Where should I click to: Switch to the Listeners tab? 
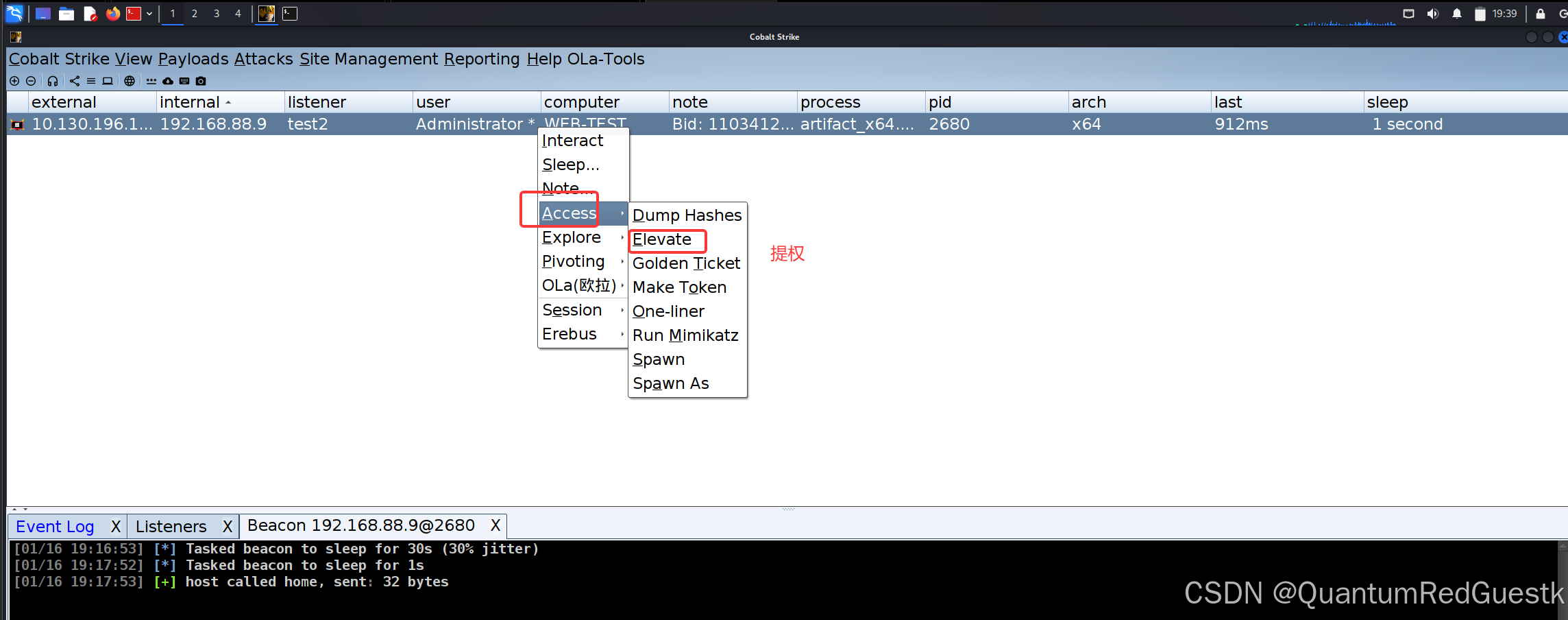coord(171,527)
